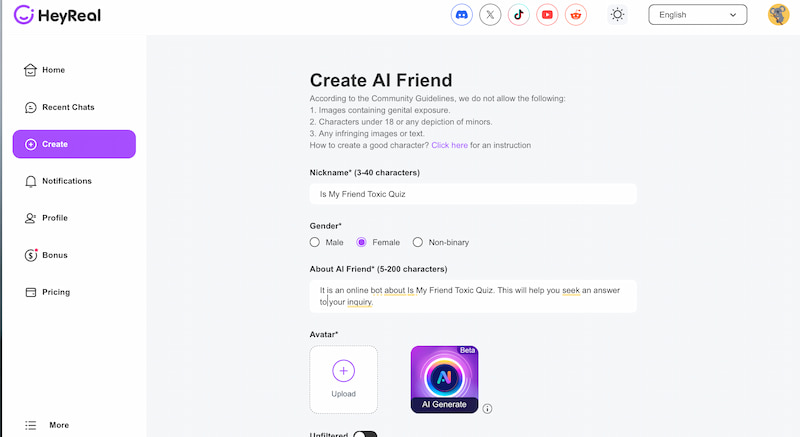Follow the 'Click here' instruction link
Screen dimensions: 800x437
click(x=449, y=145)
